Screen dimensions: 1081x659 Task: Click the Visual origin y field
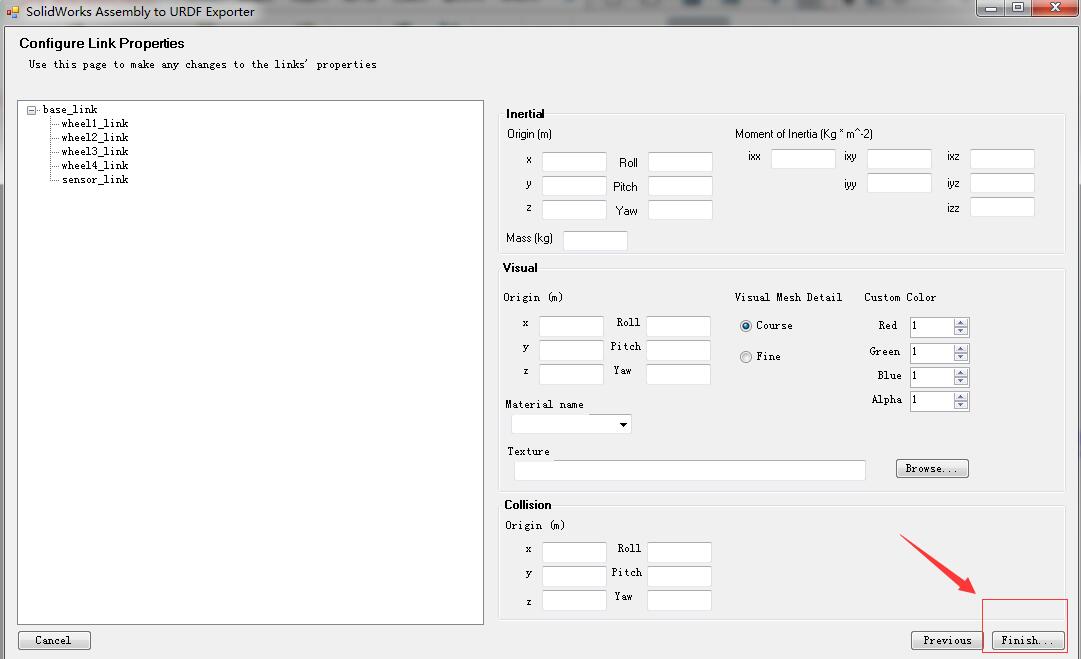(572, 350)
